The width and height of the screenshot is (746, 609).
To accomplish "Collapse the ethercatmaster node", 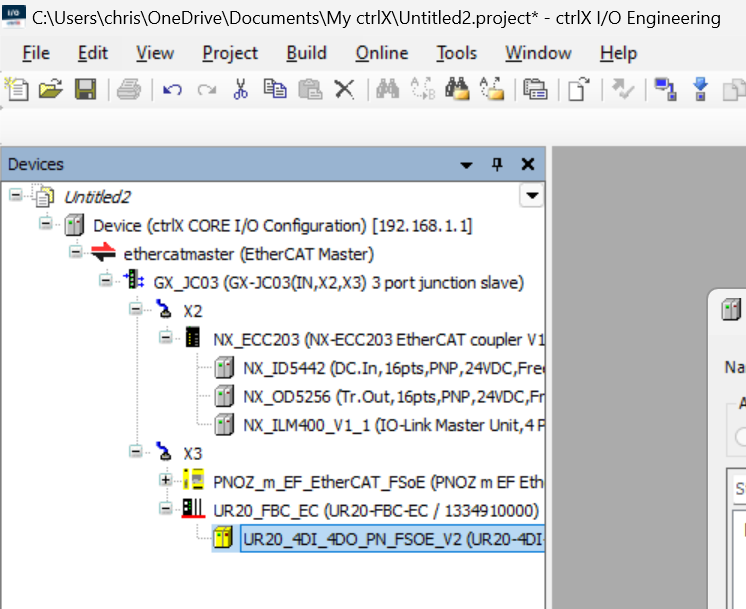I will pyautogui.click(x=76, y=252).
